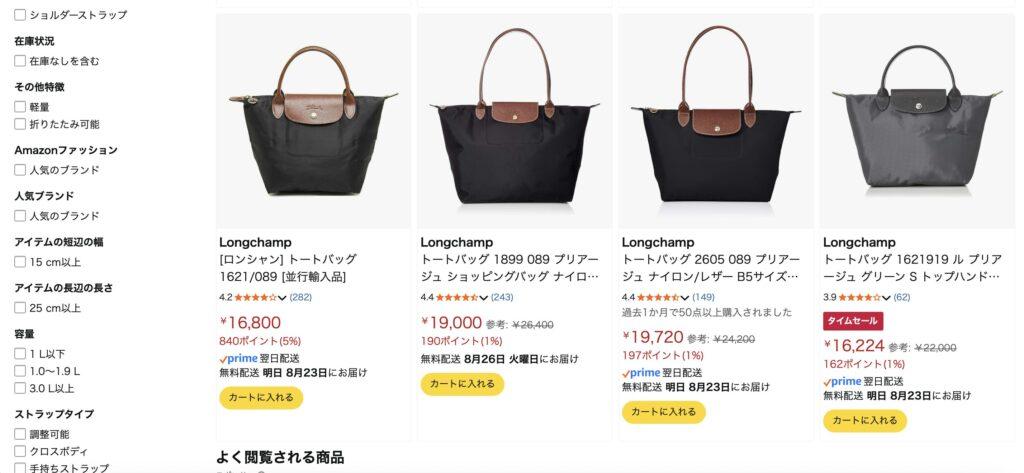Image resolution: width=1024 pixels, height=473 pixels.
Task: Expand rating chevron of the 1621919 bag
Action: [886, 298]
